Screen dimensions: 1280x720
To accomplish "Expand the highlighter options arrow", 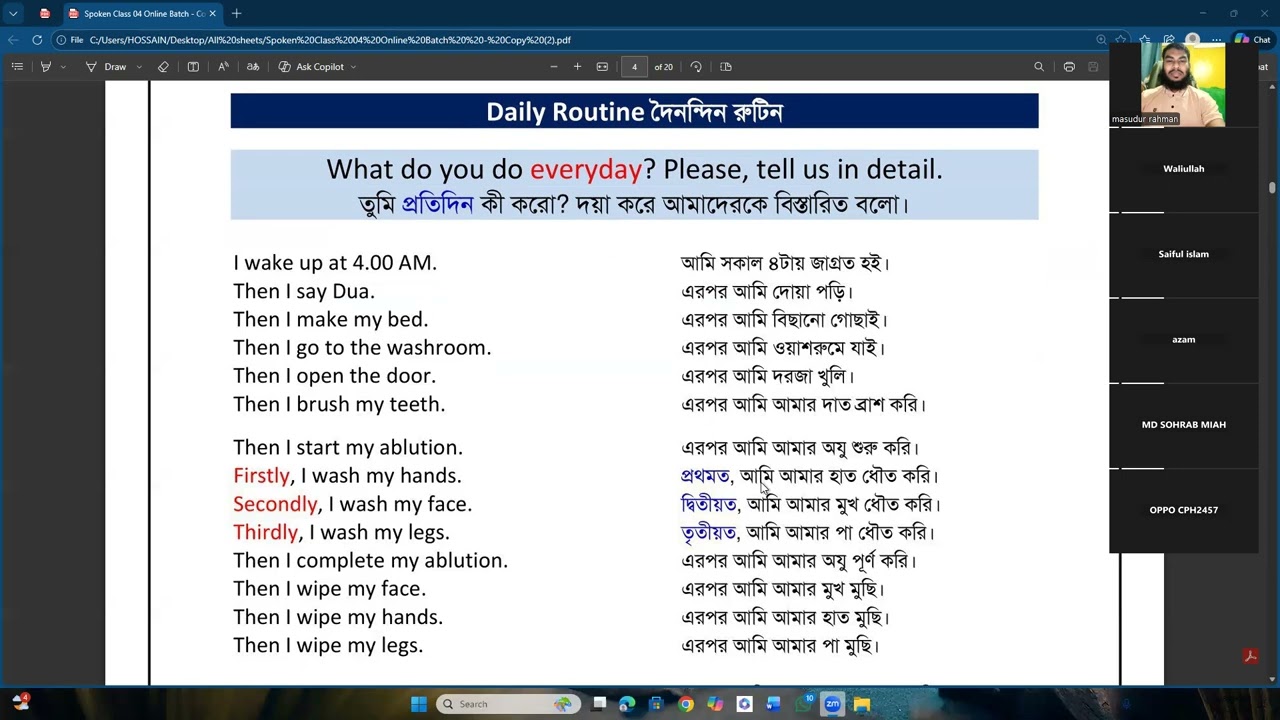I will [x=63, y=67].
